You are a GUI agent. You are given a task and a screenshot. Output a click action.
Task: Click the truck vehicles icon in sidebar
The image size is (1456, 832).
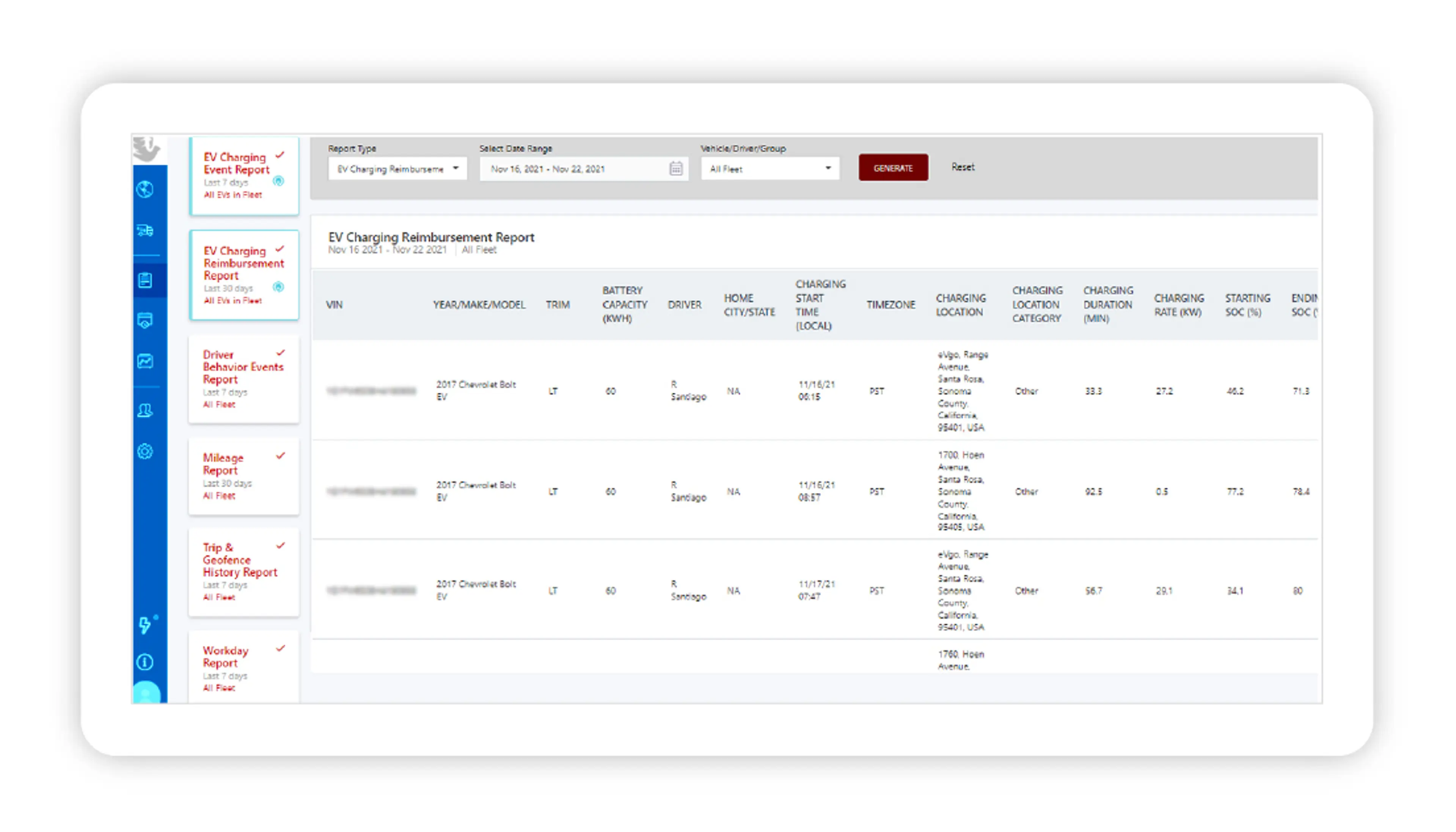click(145, 230)
